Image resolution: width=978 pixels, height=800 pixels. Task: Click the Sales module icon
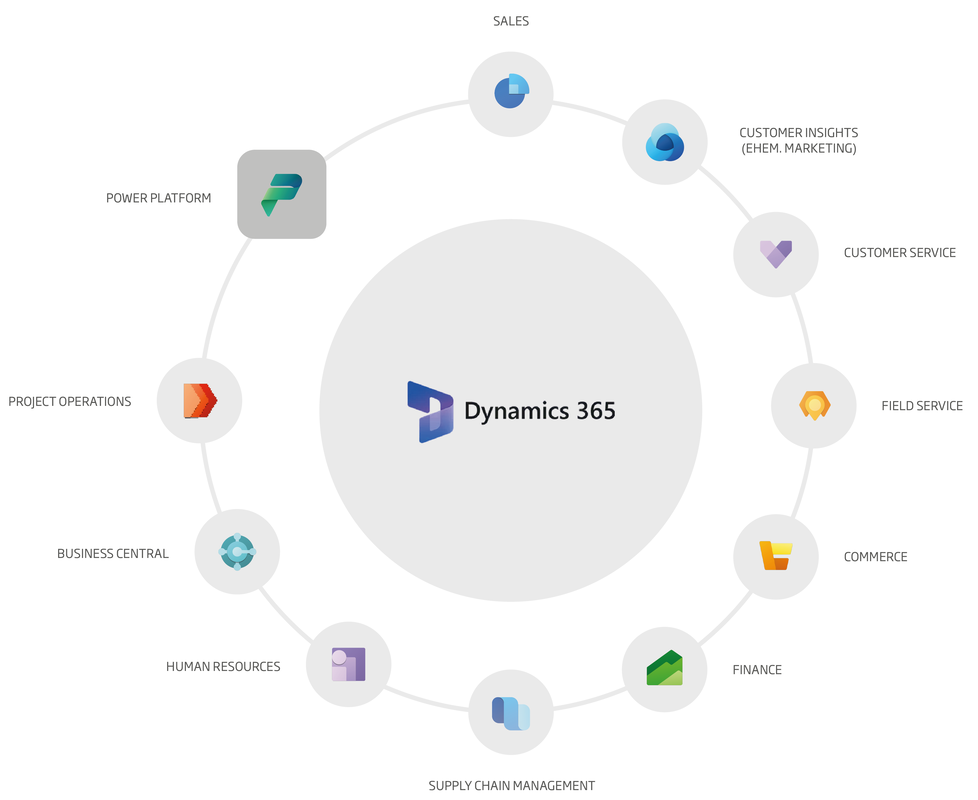tap(511, 91)
